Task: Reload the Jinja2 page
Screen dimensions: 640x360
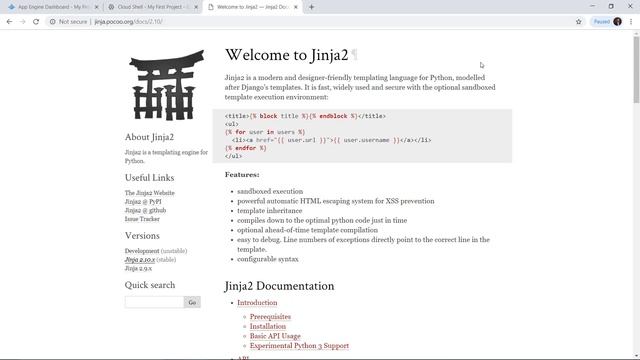Action: point(36,22)
